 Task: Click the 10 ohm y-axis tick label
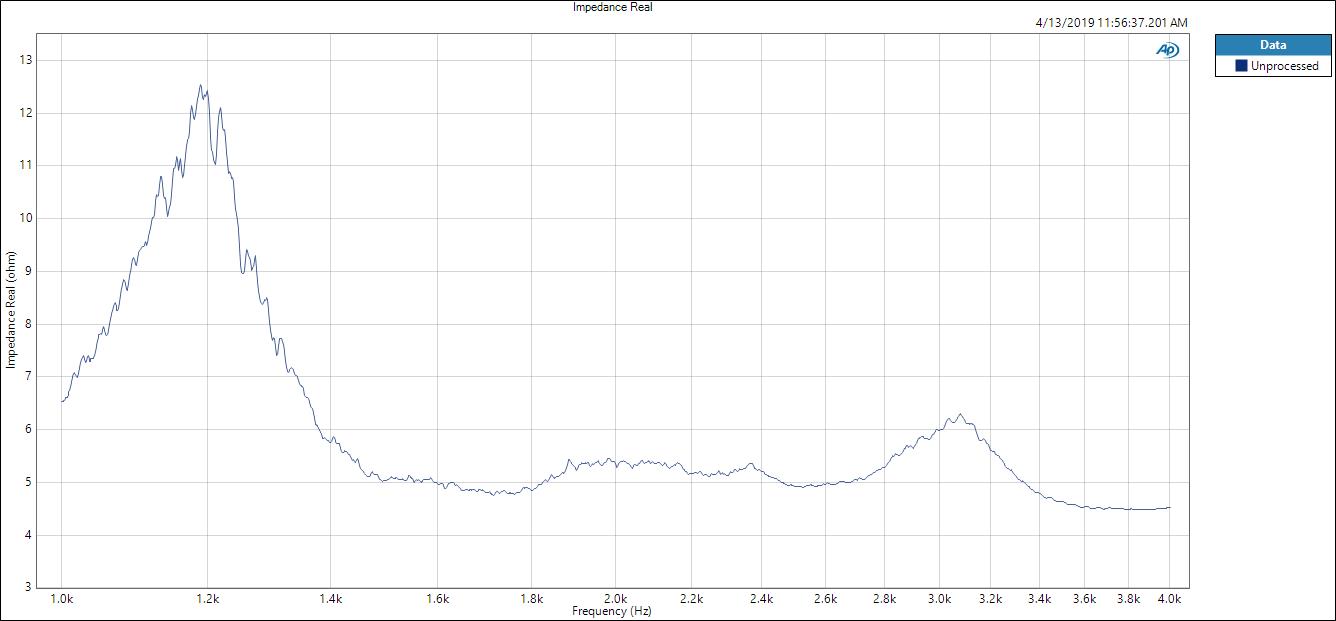click(x=26, y=218)
